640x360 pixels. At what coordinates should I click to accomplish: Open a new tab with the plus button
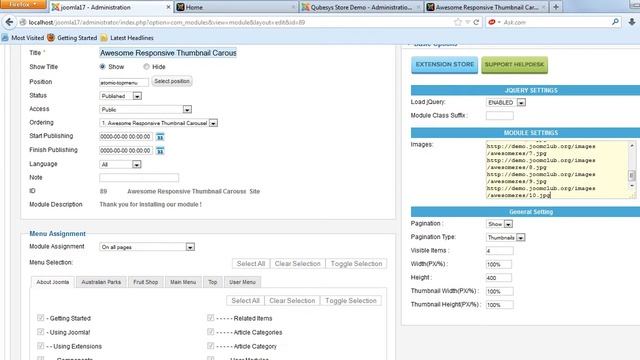(x=556, y=7)
